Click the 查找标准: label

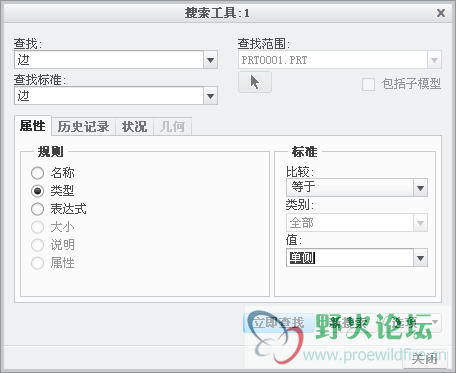40,80
